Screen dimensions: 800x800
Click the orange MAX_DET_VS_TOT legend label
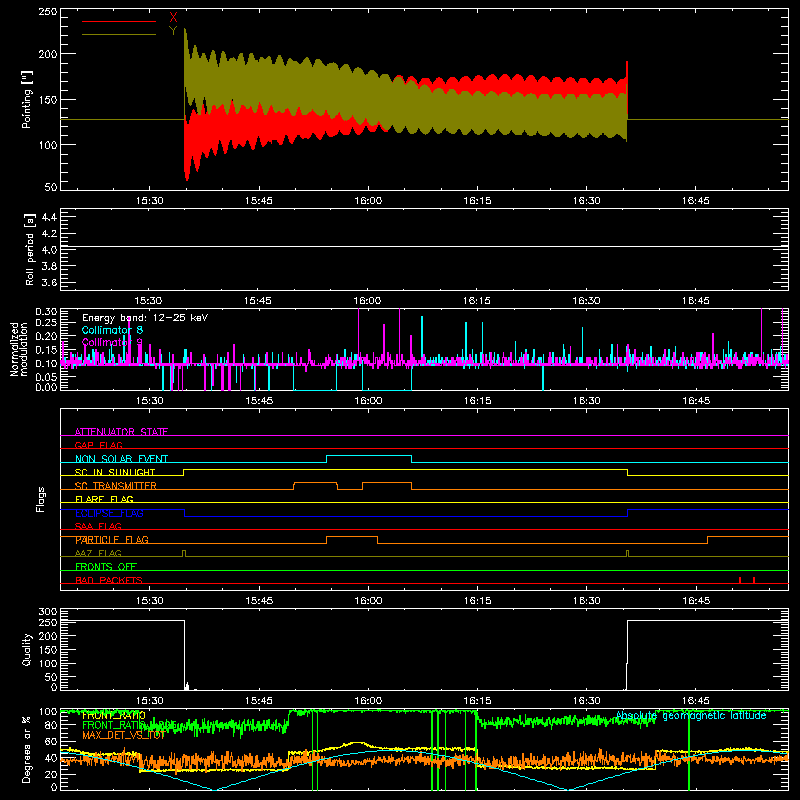coord(123,735)
